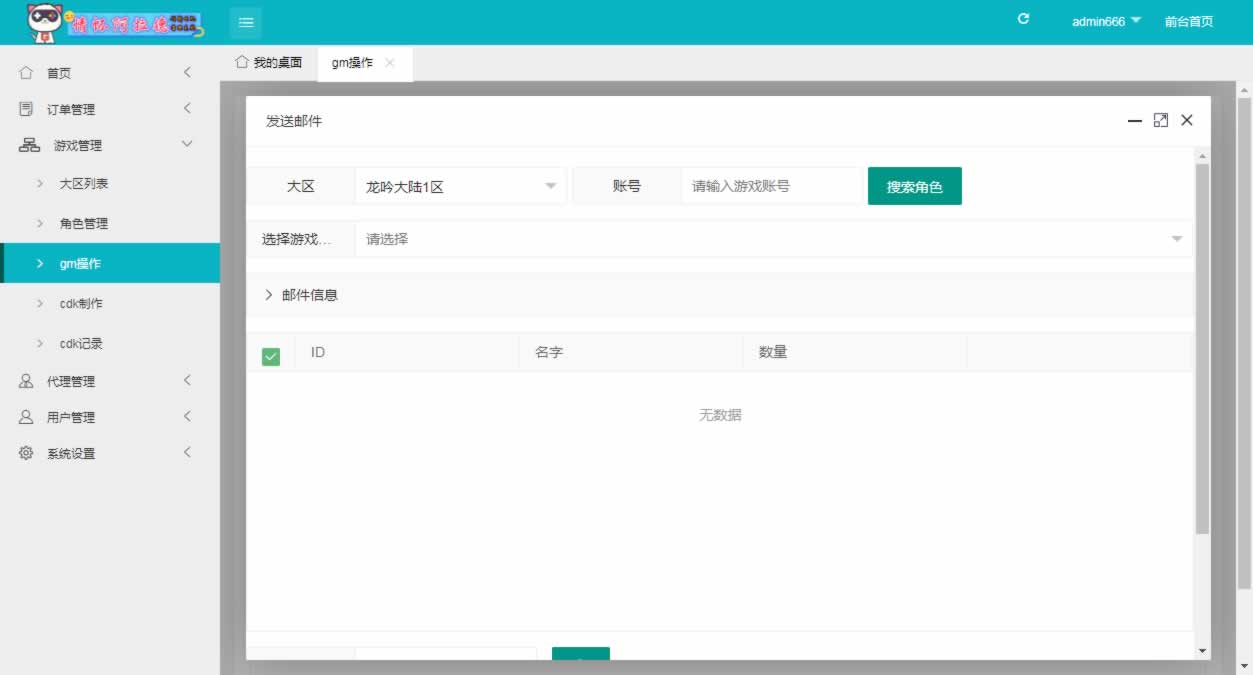Image resolution: width=1253 pixels, height=675 pixels.
Task: Click the 搜索角色 button
Action: 914,186
